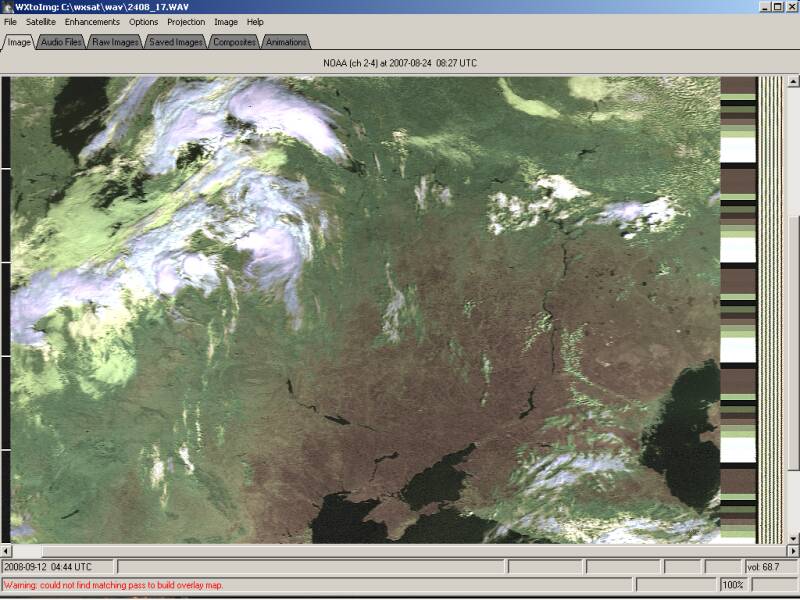Click the 2008-09-12 04:44 UTC status field

57,567
